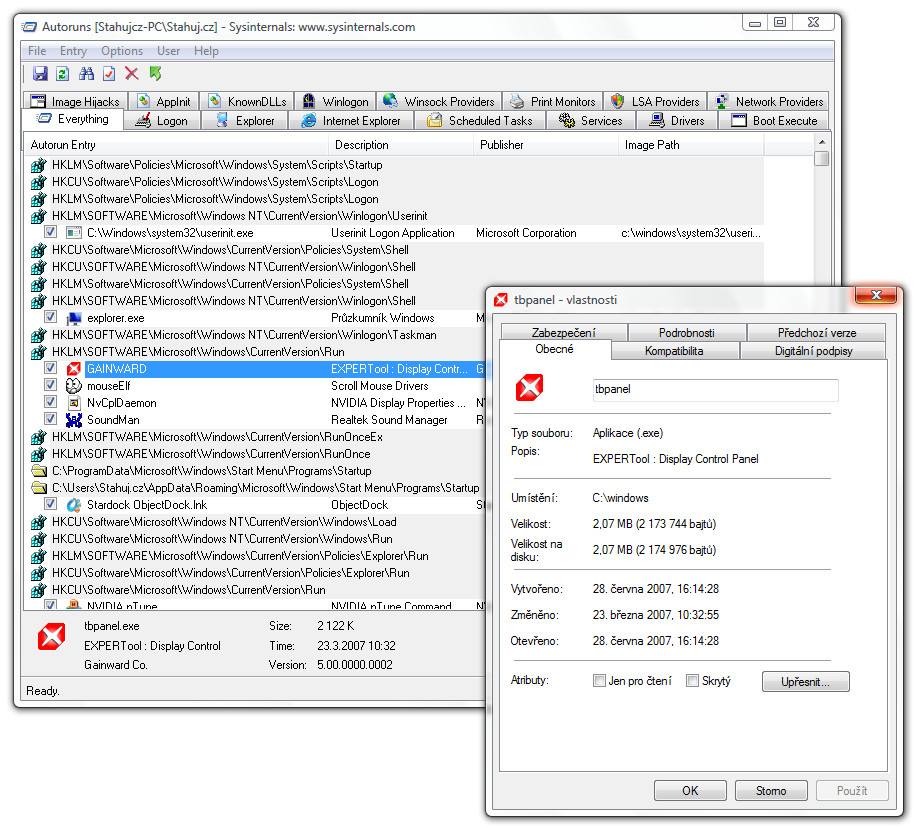Refresh the Autoruns list via toolbar icon
Viewport: 917px width, 828px height.
(x=63, y=74)
